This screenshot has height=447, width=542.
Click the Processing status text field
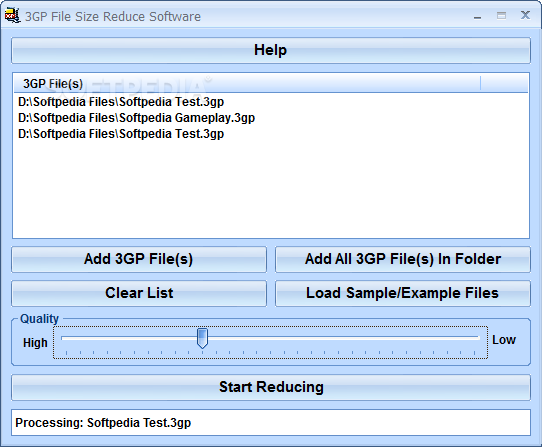pyautogui.click(x=271, y=422)
